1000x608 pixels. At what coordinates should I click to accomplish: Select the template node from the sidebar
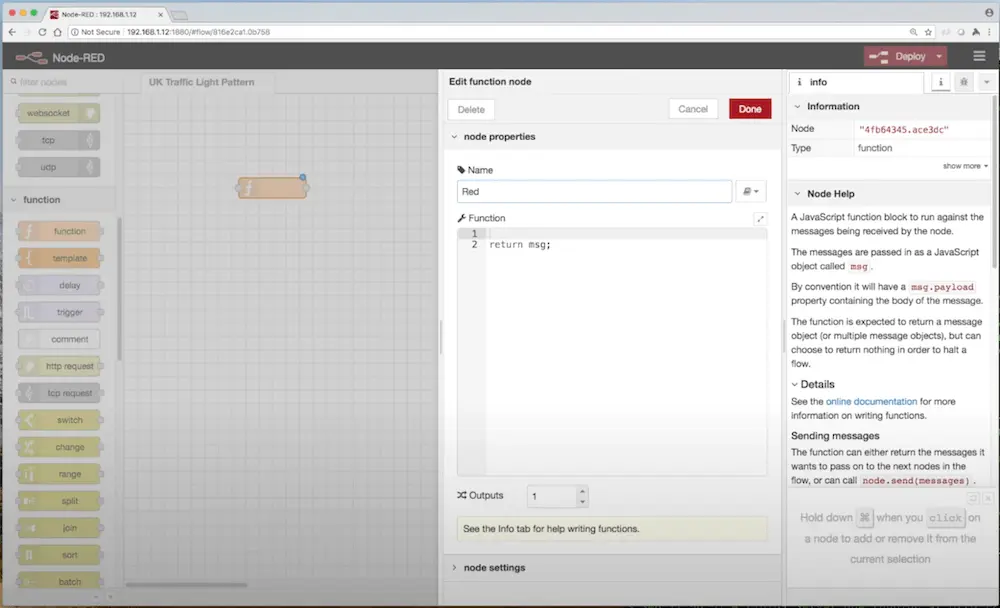tap(60, 258)
